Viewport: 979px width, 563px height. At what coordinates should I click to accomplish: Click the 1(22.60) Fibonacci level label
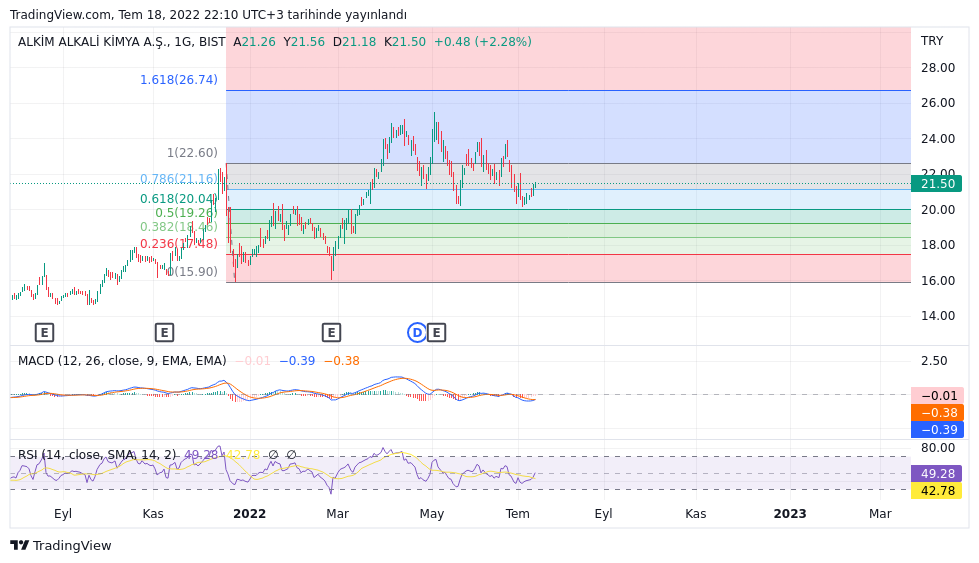pos(192,152)
